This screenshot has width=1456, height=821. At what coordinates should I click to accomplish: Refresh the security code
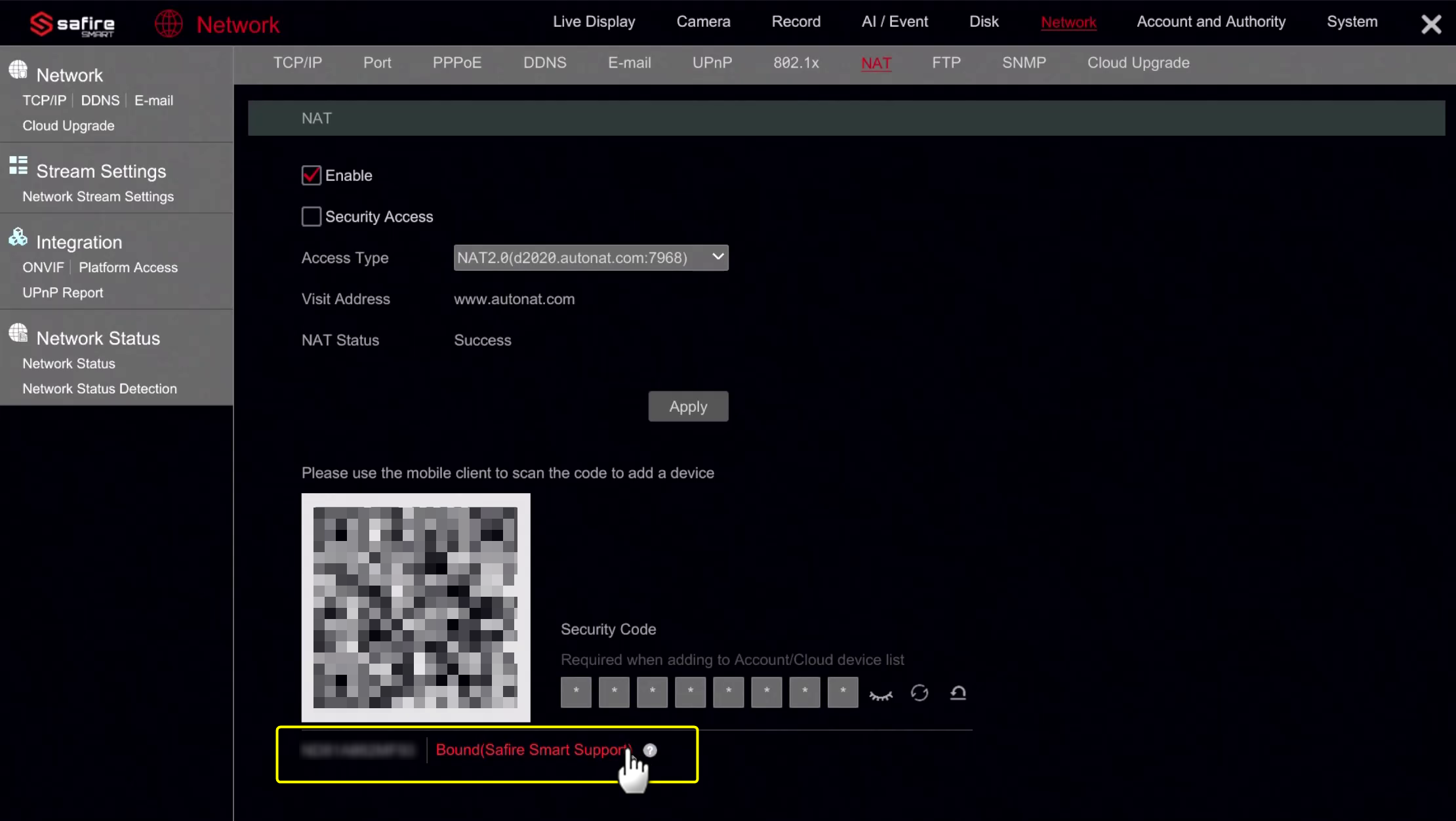[x=920, y=693]
